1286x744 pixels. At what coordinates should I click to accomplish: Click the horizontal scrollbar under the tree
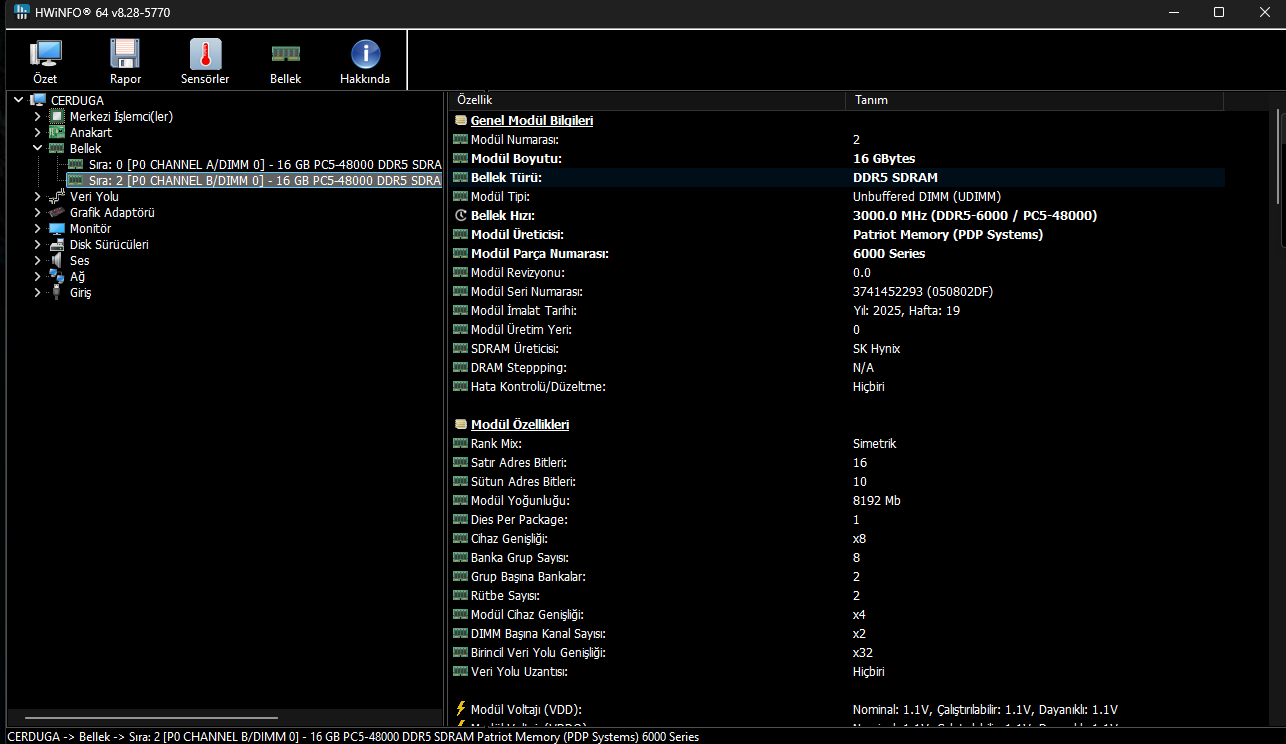[151, 718]
